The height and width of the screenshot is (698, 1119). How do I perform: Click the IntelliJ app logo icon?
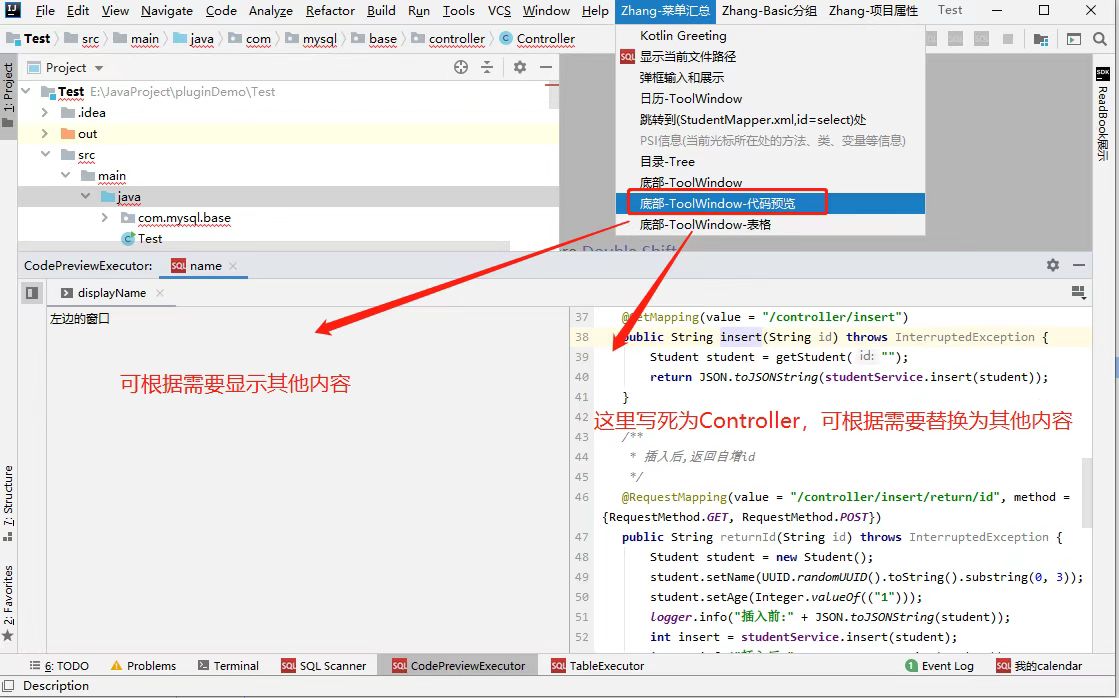click(x=11, y=10)
